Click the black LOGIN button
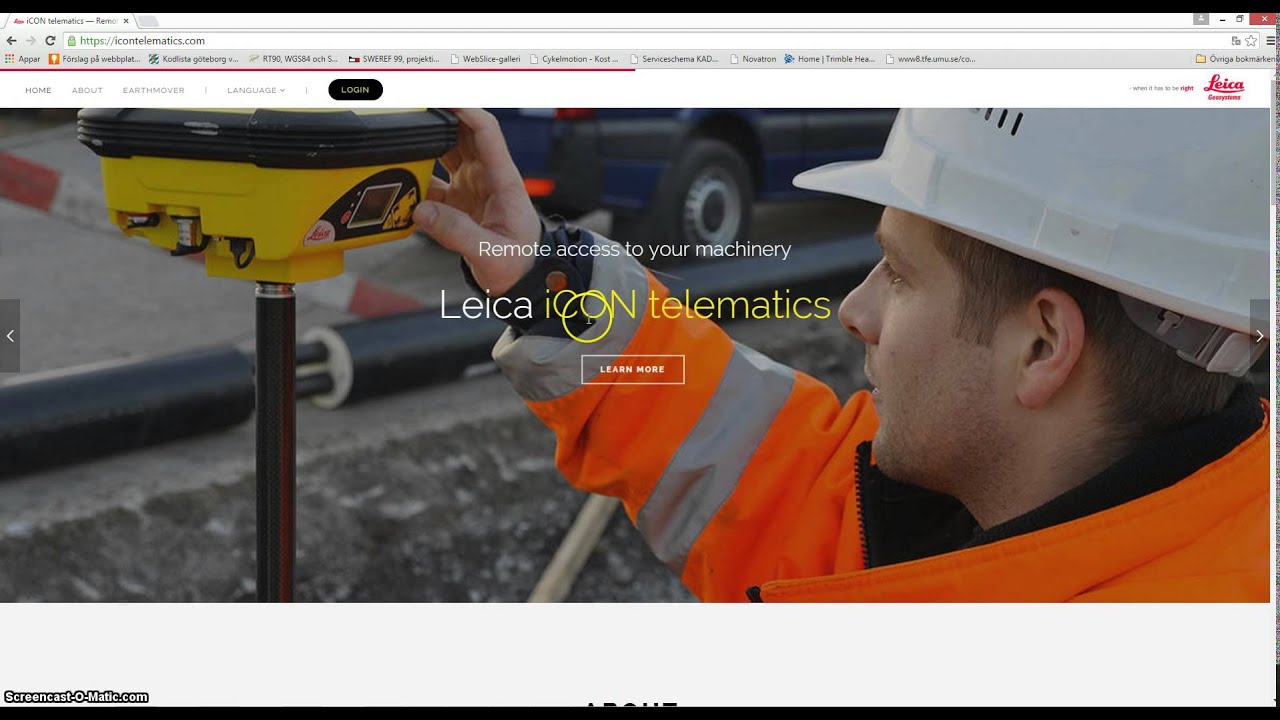 [x=355, y=90]
